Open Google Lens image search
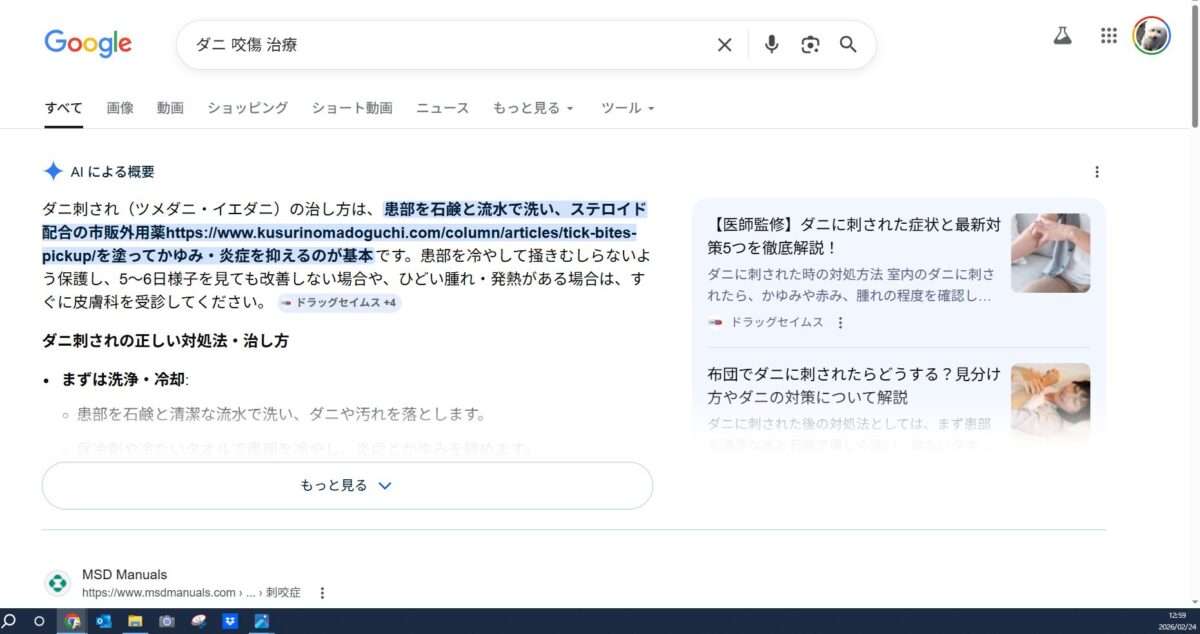The width and height of the screenshot is (1200, 634). click(x=810, y=45)
